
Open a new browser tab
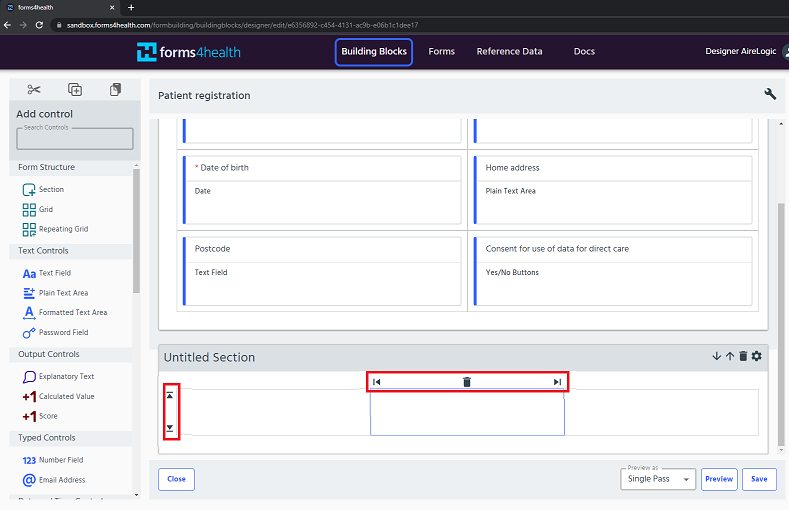131,8
